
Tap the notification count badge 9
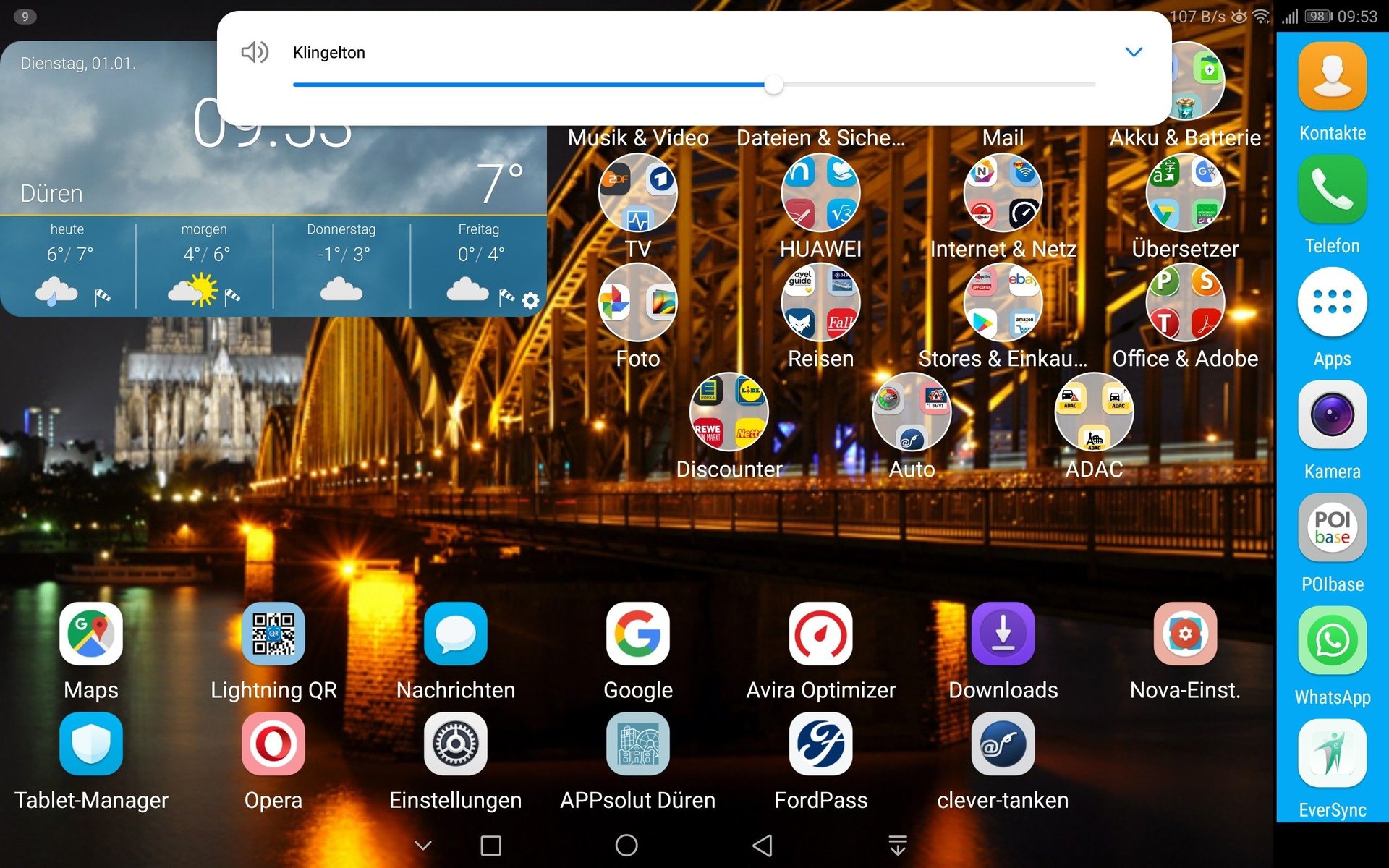click(25, 16)
